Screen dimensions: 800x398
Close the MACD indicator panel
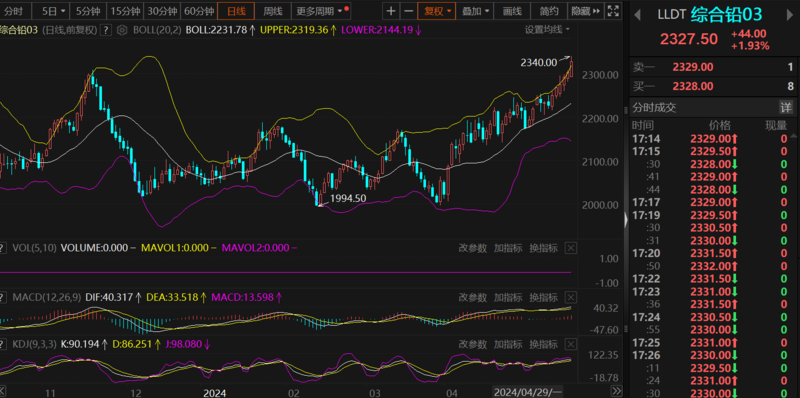571,297
